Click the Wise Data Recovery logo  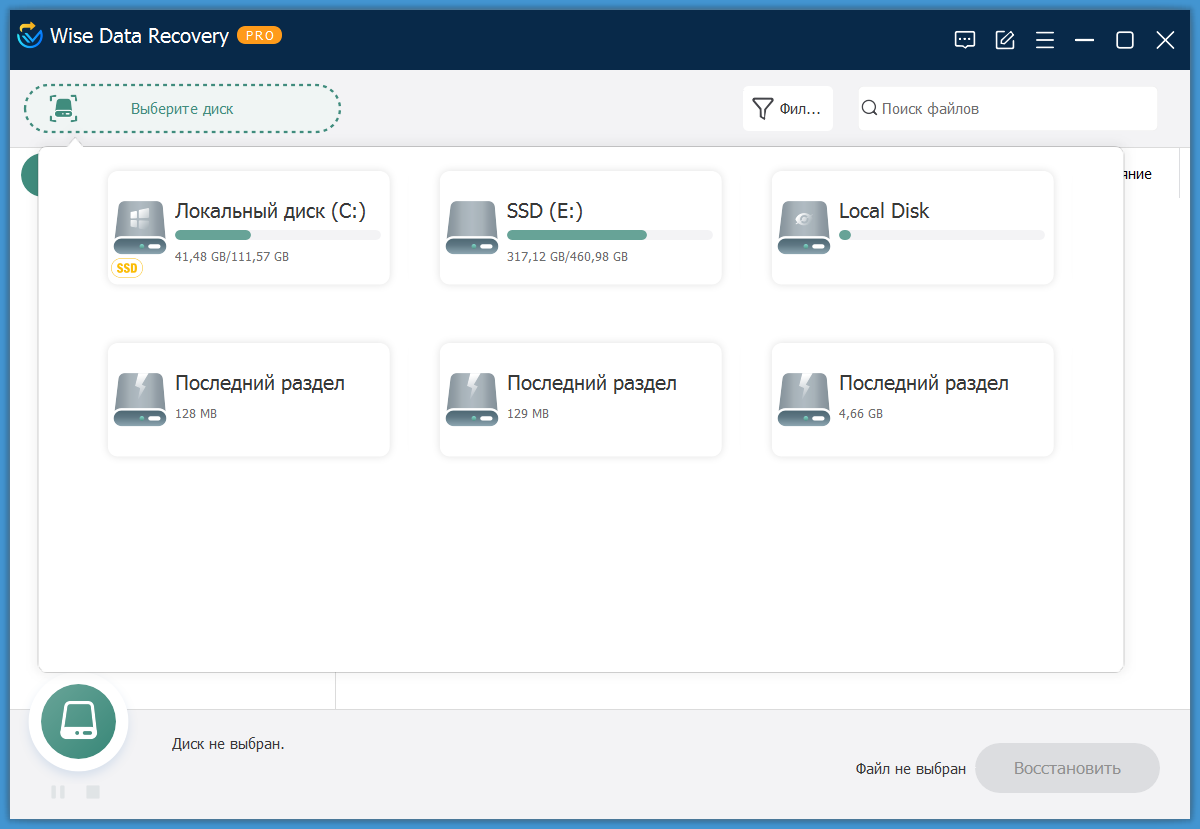pyautogui.click(x=30, y=36)
